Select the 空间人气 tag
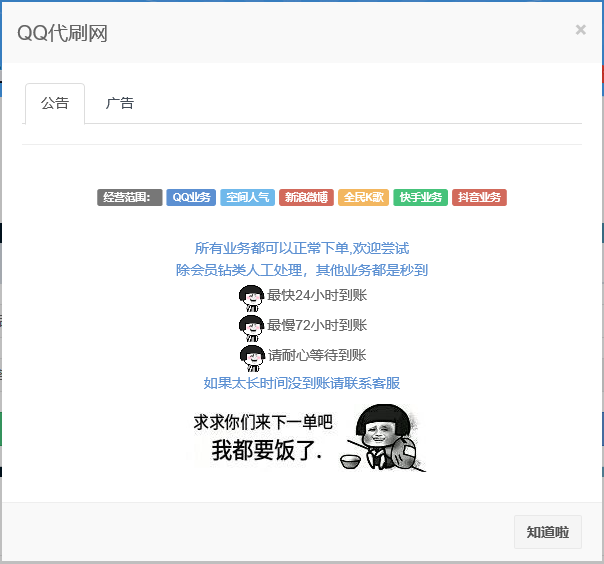The height and width of the screenshot is (564, 604). click(x=247, y=197)
